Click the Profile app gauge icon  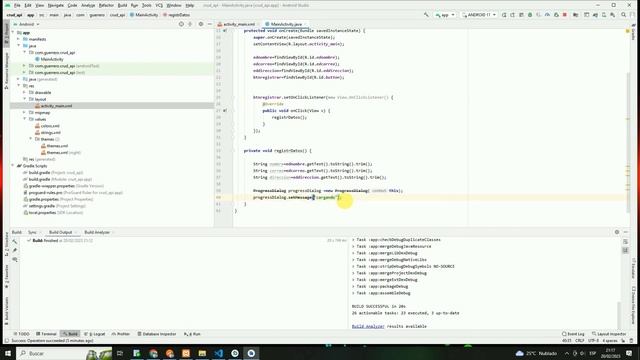click(x=547, y=15)
